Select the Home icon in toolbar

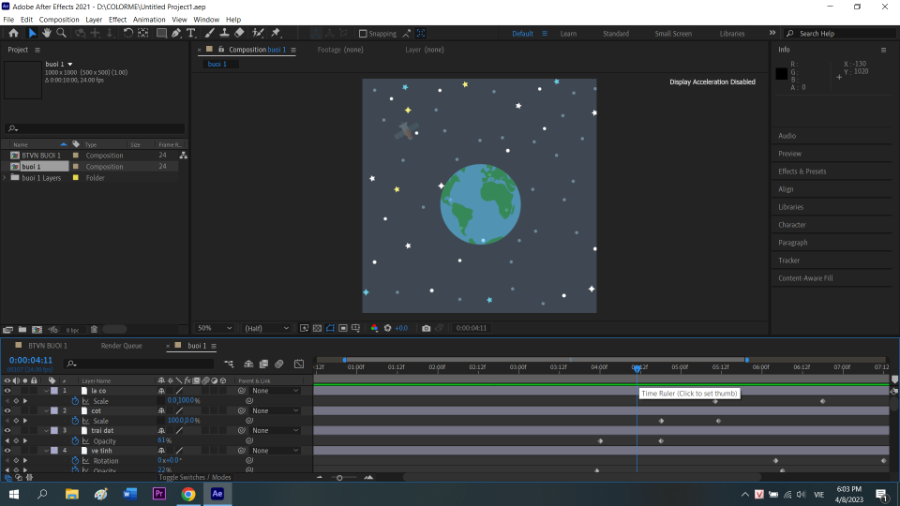click(x=14, y=33)
